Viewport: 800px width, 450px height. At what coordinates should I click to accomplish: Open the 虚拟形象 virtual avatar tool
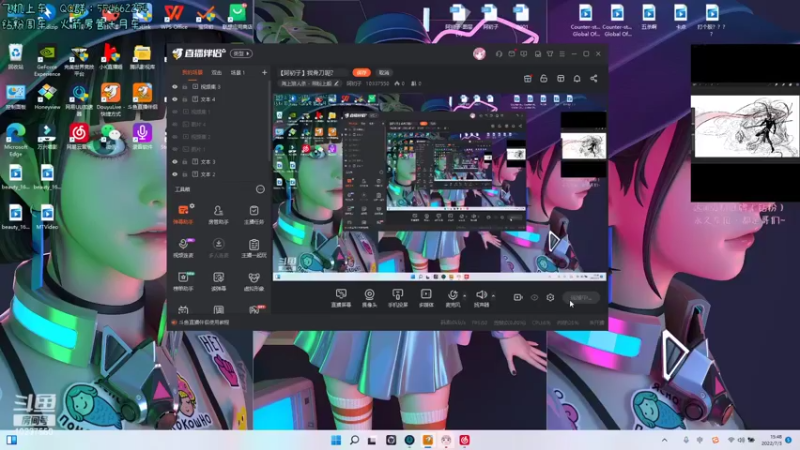254,281
